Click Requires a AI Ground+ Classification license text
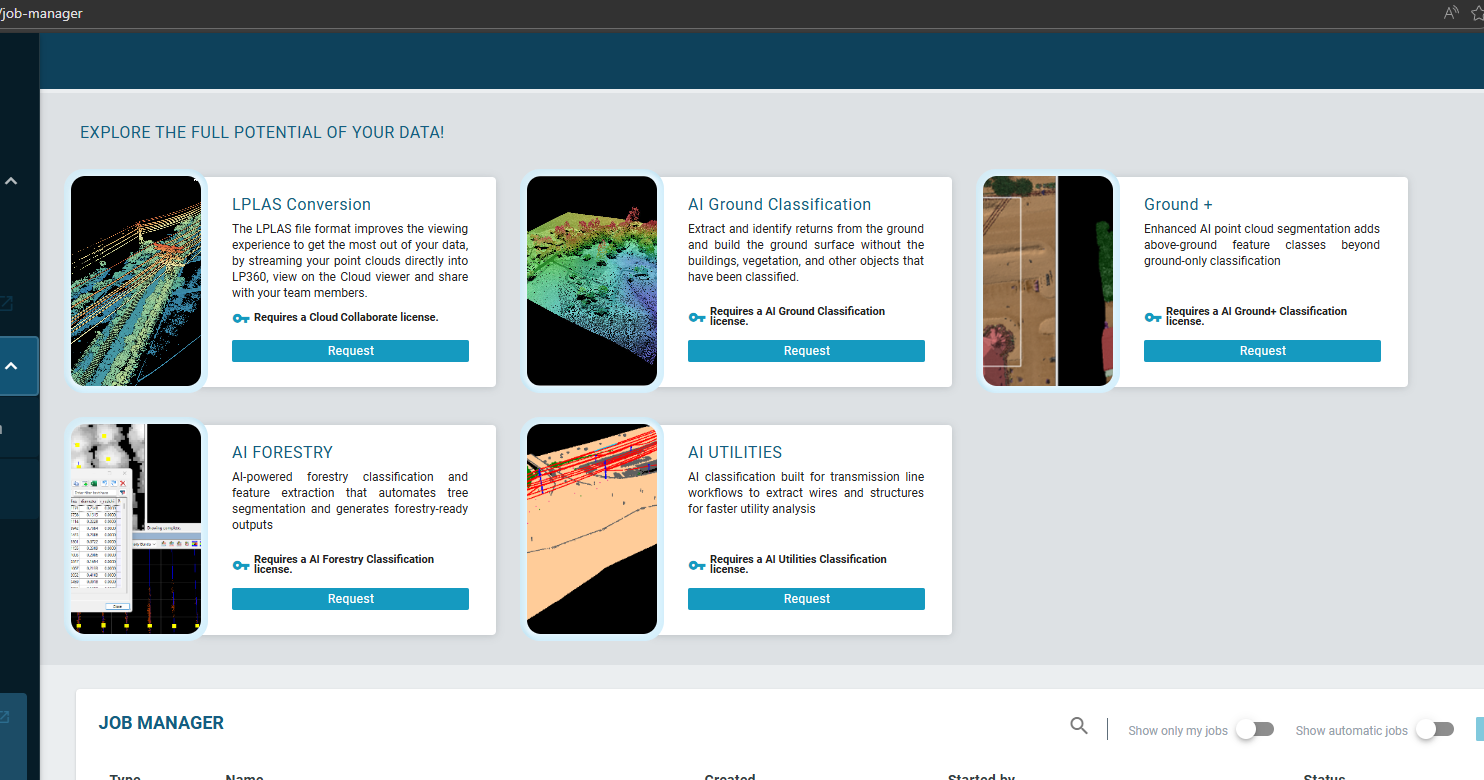 [1256, 316]
